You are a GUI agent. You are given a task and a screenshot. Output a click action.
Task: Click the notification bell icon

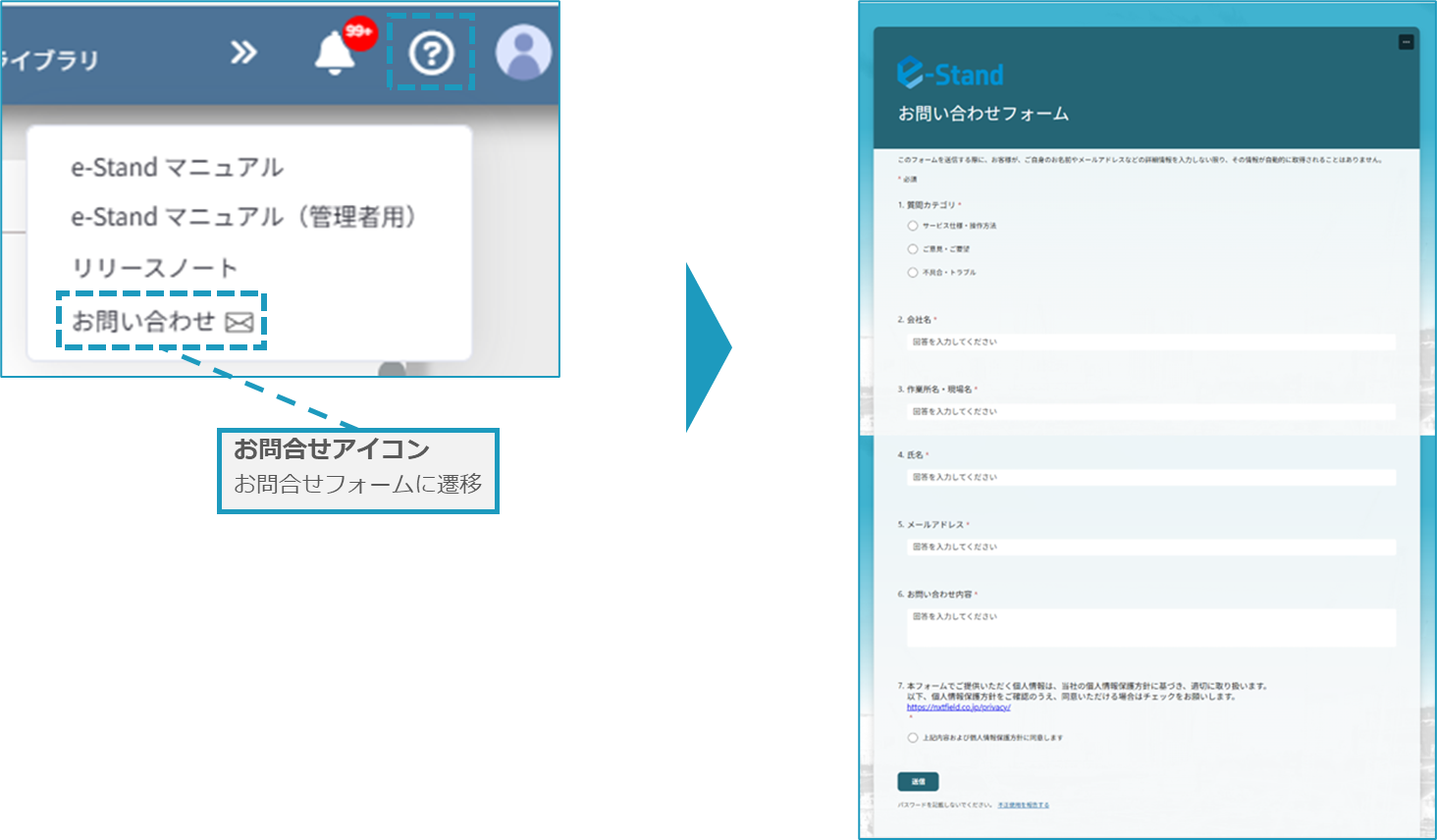tap(335, 53)
